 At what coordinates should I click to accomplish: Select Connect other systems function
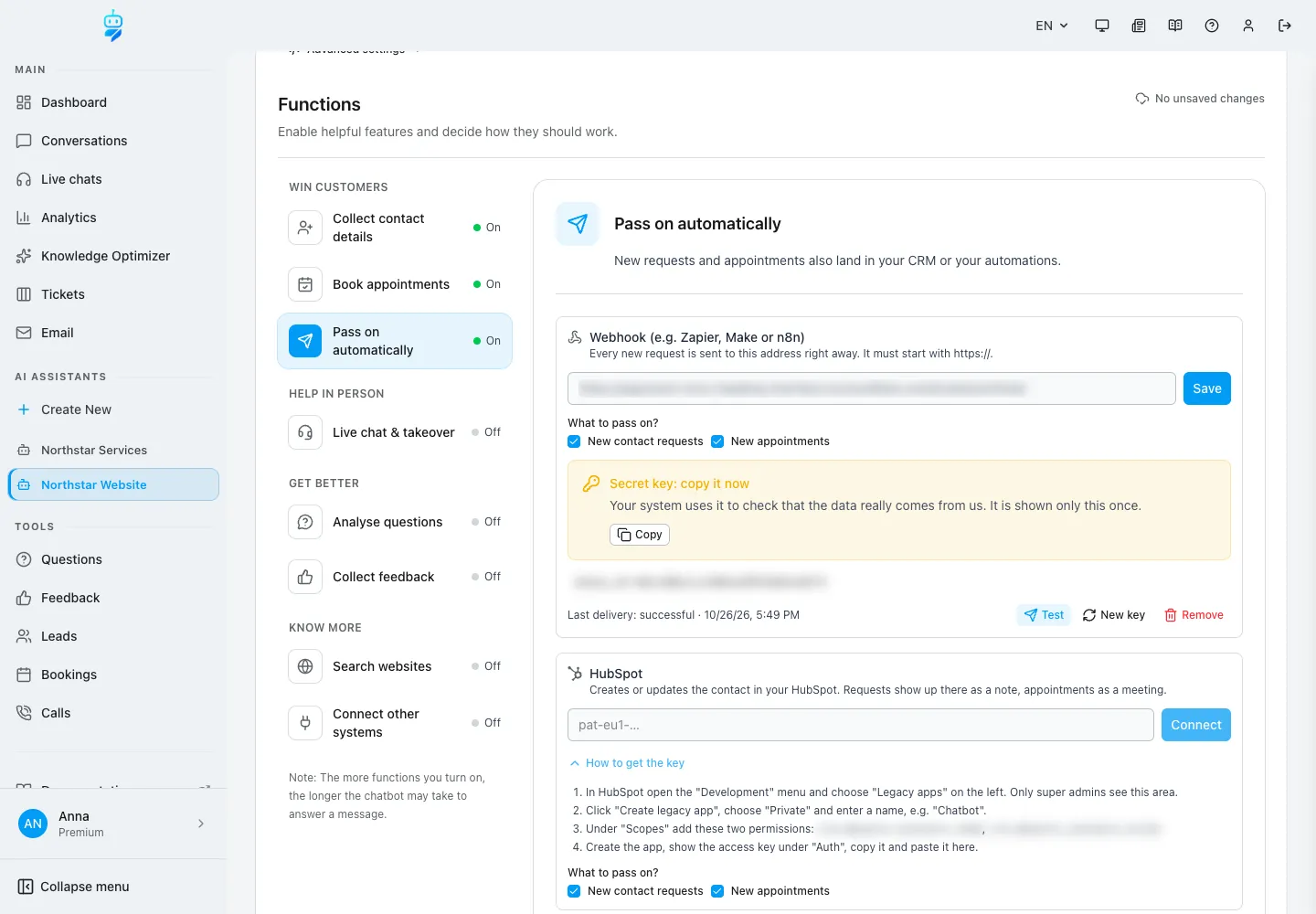[x=395, y=723]
